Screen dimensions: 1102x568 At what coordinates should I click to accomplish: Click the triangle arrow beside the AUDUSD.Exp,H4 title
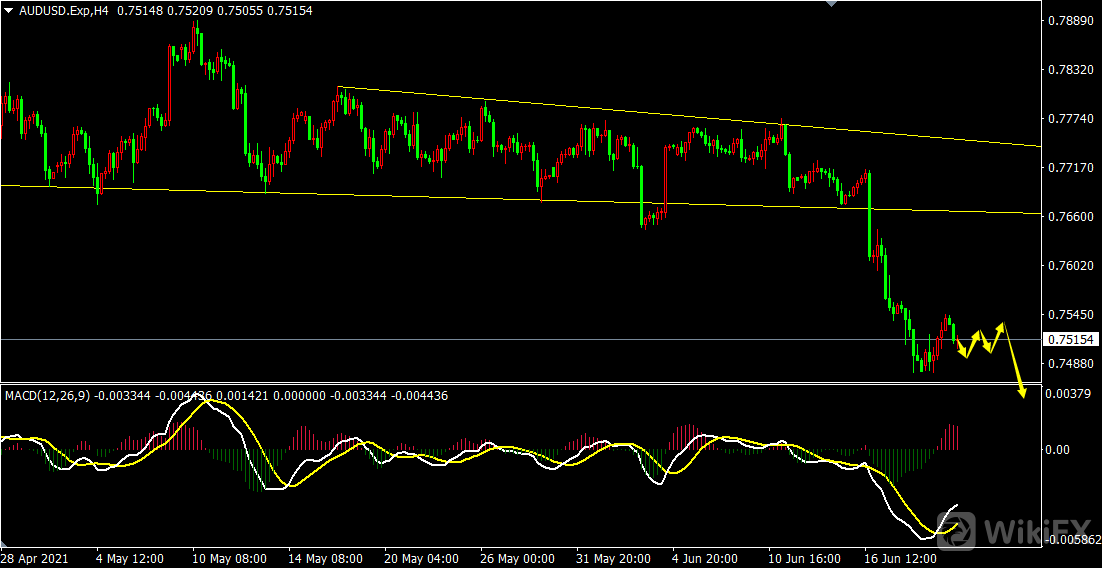8,10
